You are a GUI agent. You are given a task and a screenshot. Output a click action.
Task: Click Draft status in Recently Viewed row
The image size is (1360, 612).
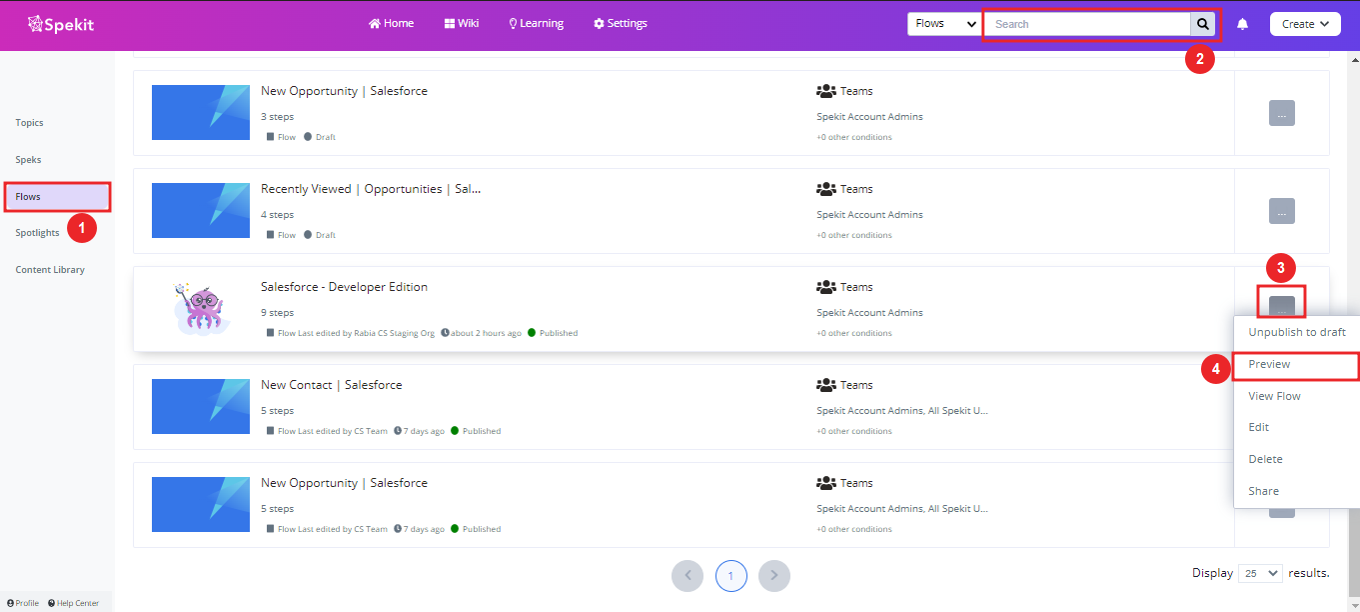click(x=320, y=235)
